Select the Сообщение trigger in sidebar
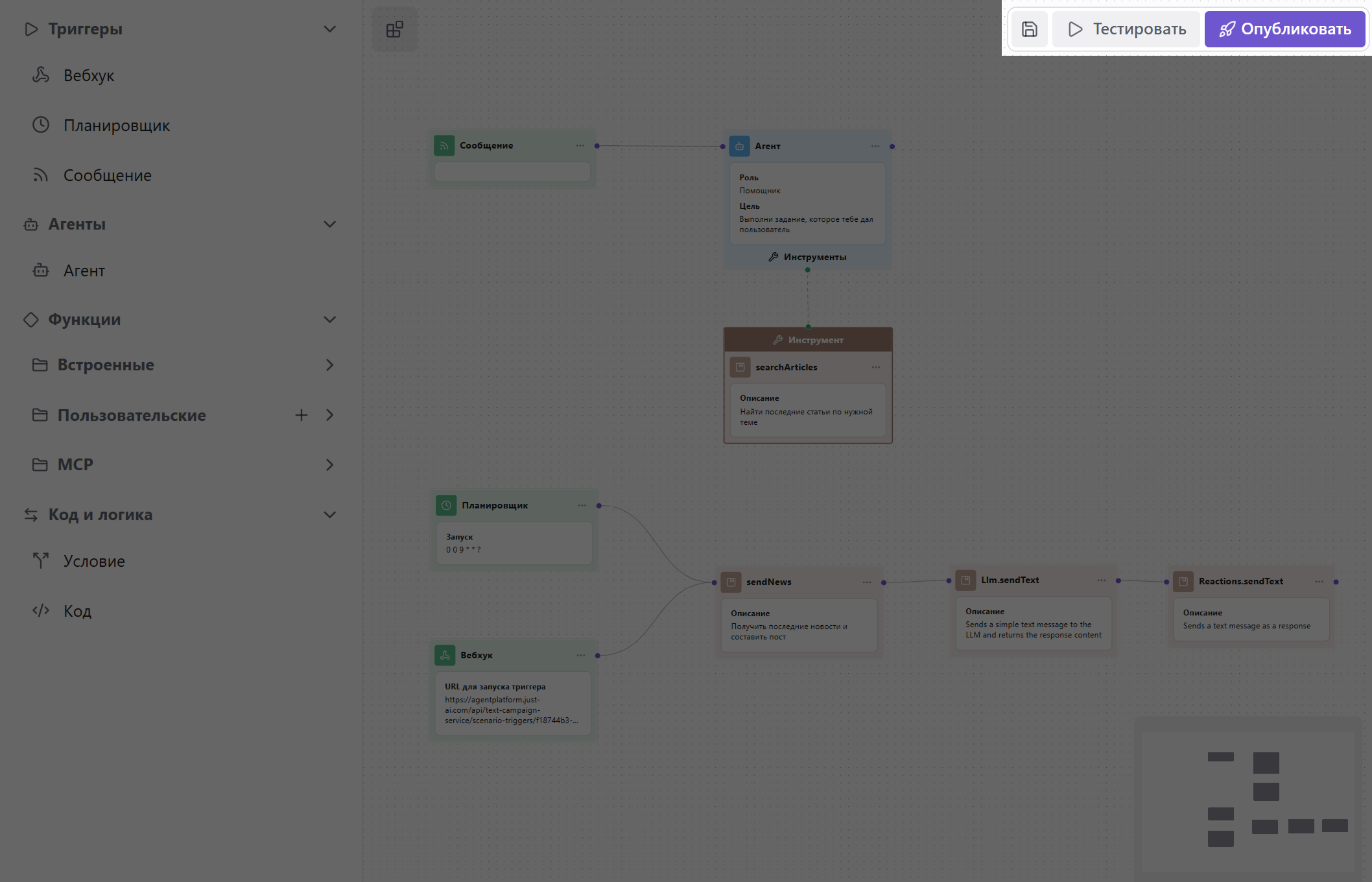Viewport: 1372px width, 882px height. [x=107, y=175]
